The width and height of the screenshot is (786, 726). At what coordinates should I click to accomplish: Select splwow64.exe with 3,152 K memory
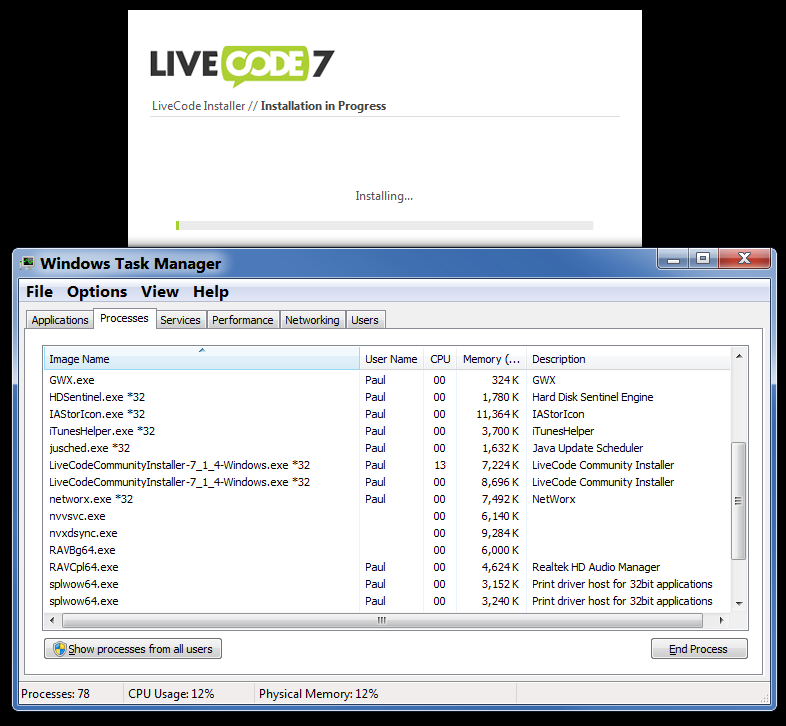point(387,585)
